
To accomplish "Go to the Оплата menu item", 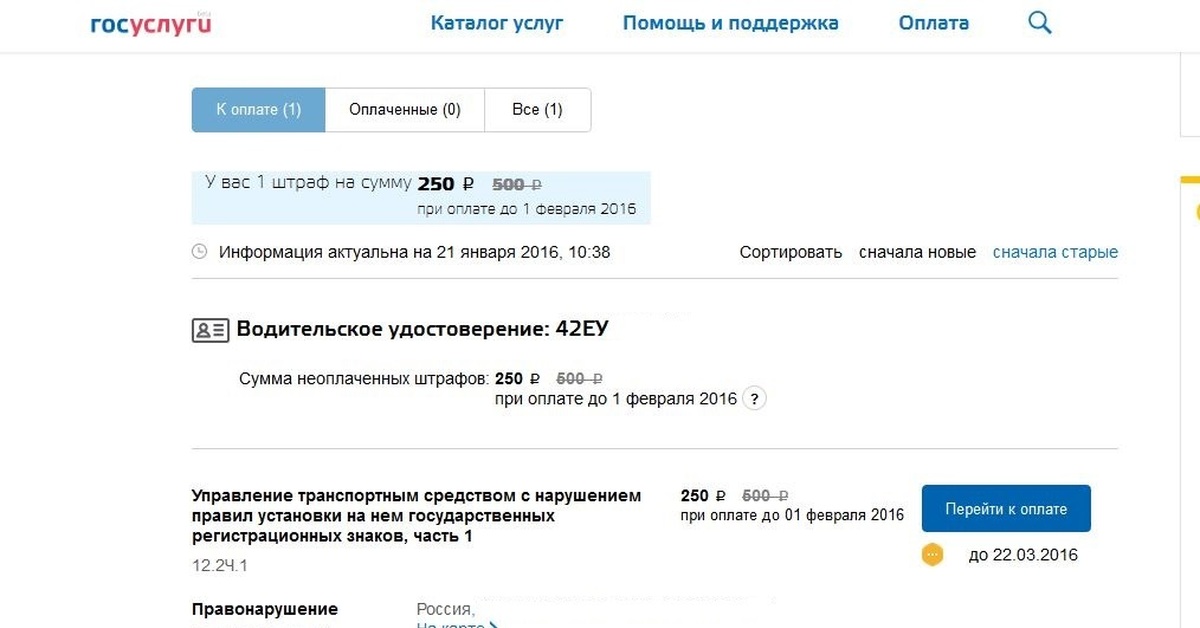I will coord(933,23).
